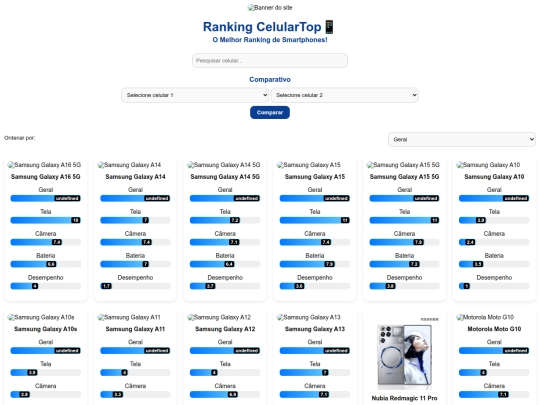Click the Samsung Galaxy A15 5G bold title
The width and height of the screenshot is (540, 405).
[404, 177]
